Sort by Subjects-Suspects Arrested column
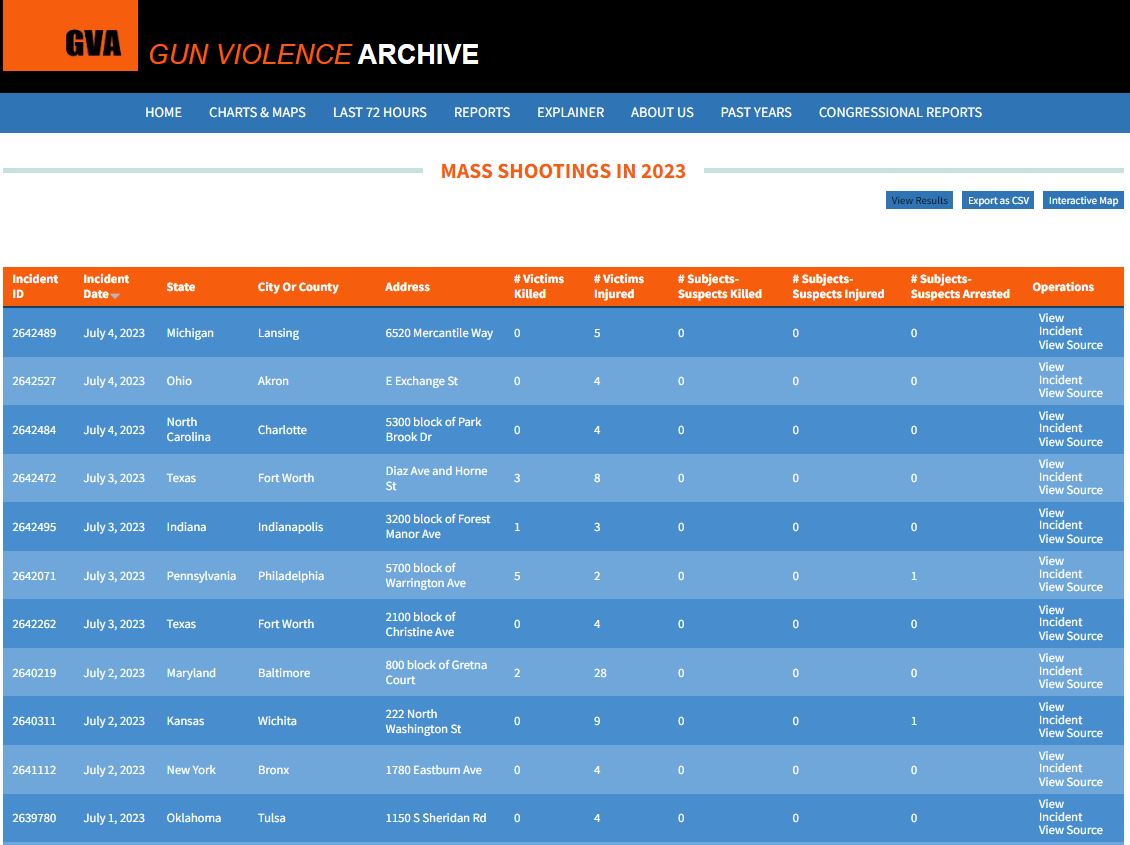1130x845 pixels. click(960, 287)
